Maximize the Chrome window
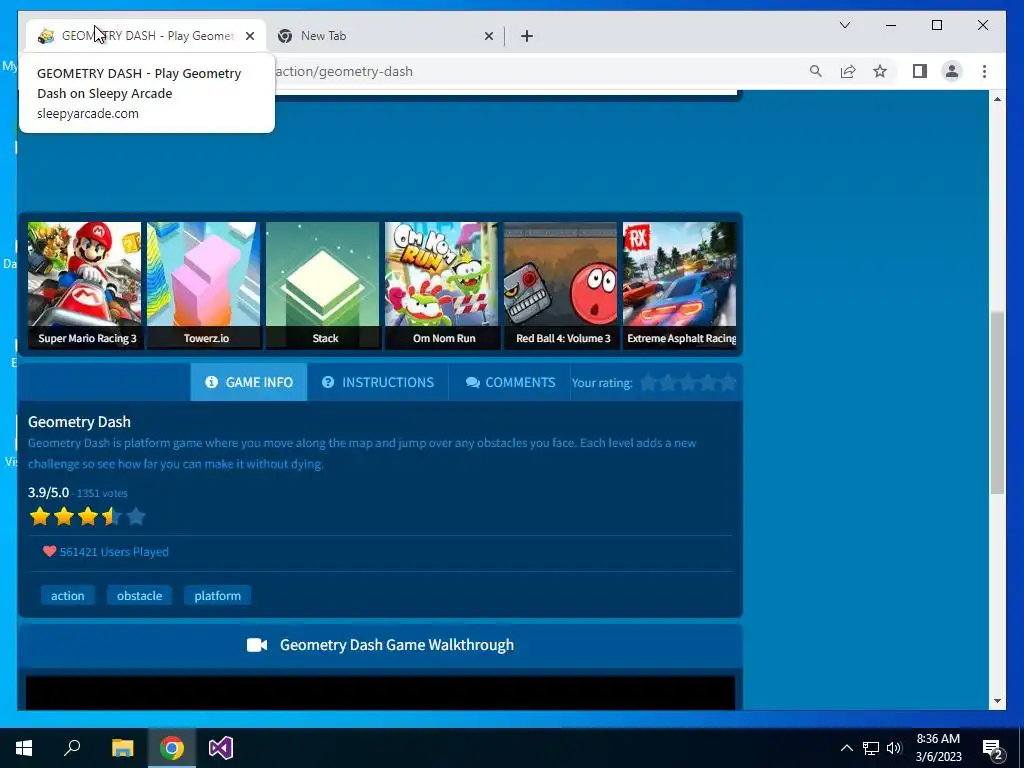The image size is (1024, 768). coord(936,25)
